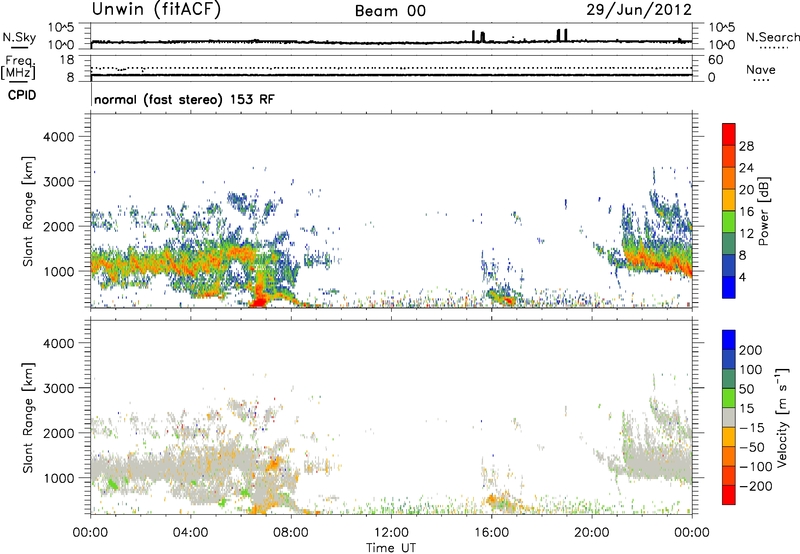This screenshot has height=554, width=800.
Task: Click the 'Beam 00' label
Action: (x=390, y=11)
